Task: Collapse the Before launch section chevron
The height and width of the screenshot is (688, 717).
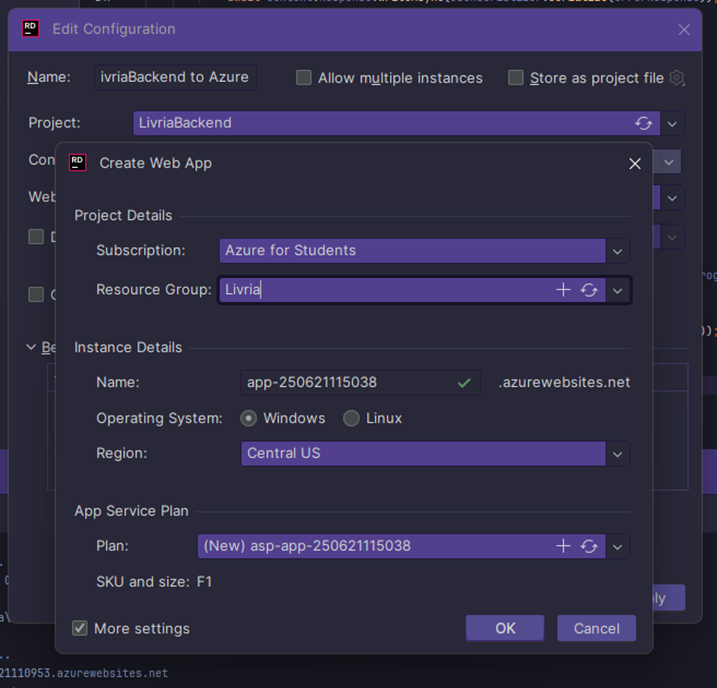Action: (31, 347)
